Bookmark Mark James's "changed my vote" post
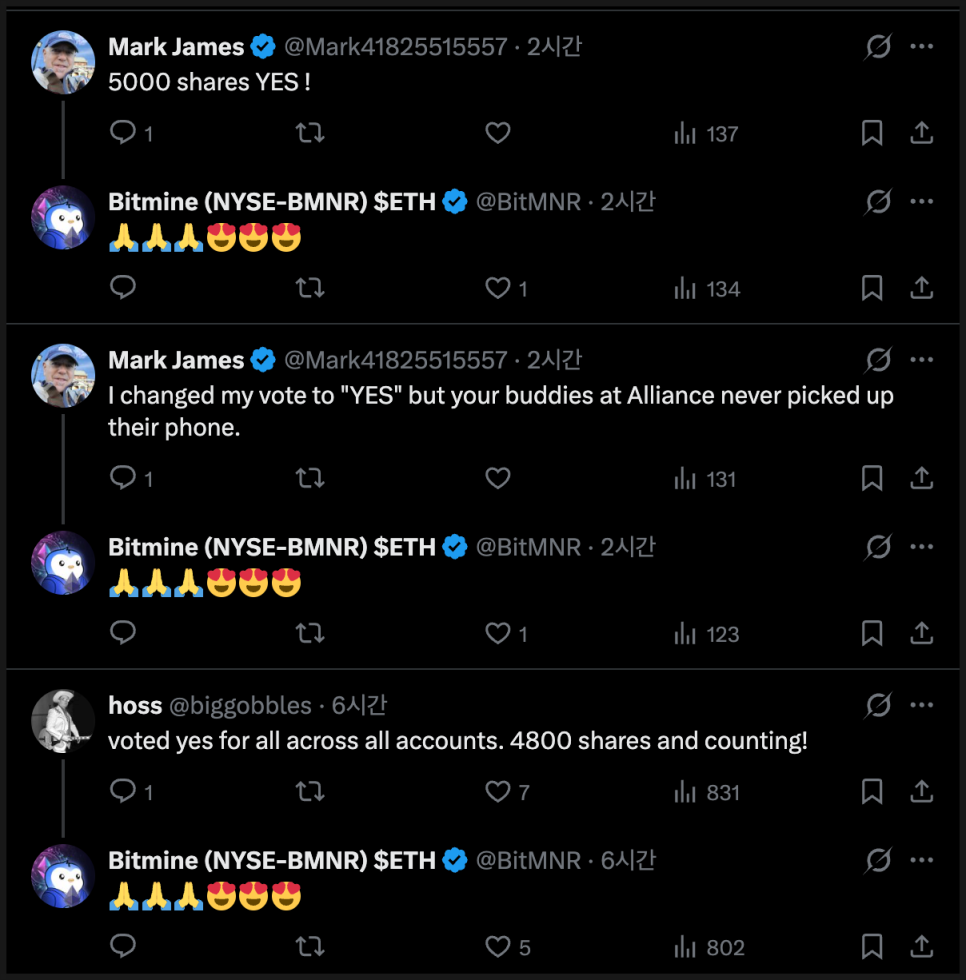 (872, 479)
